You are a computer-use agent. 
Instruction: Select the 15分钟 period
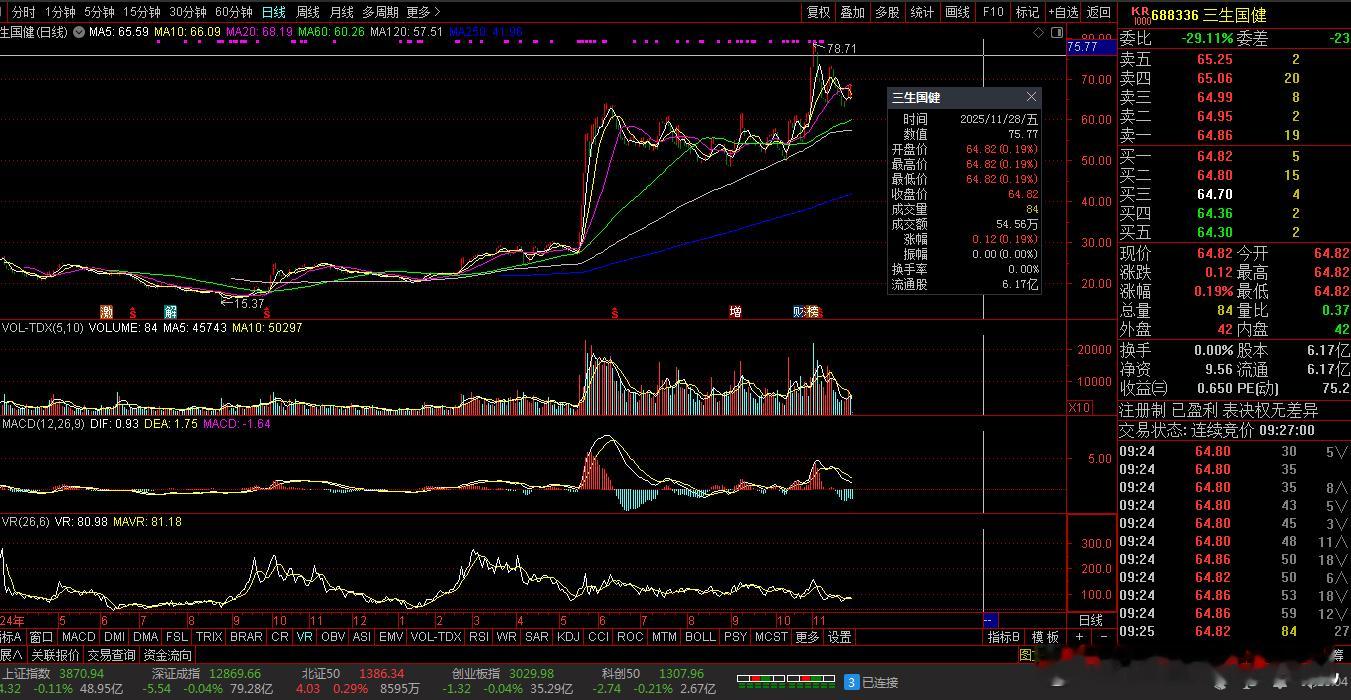(x=141, y=12)
